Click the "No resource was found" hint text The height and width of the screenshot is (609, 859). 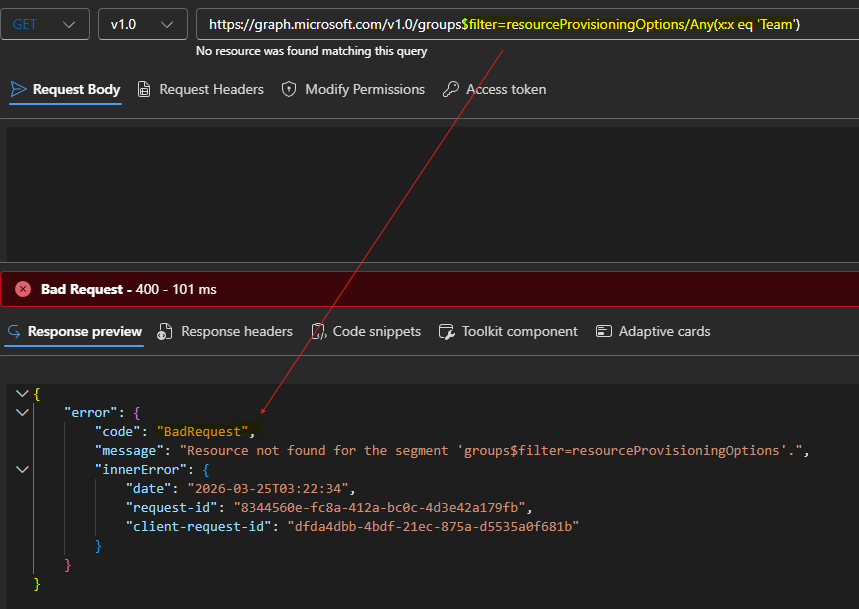tap(312, 51)
